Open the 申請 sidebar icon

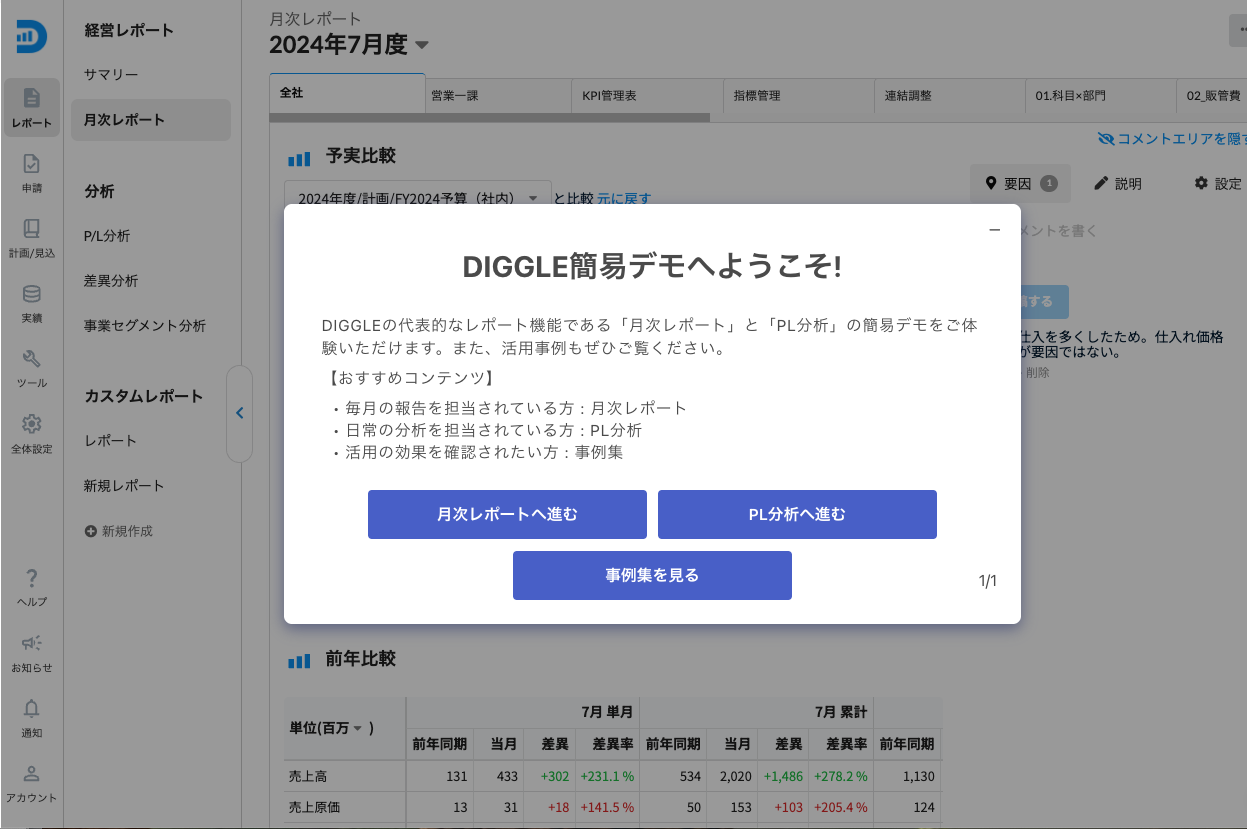point(32,171)
